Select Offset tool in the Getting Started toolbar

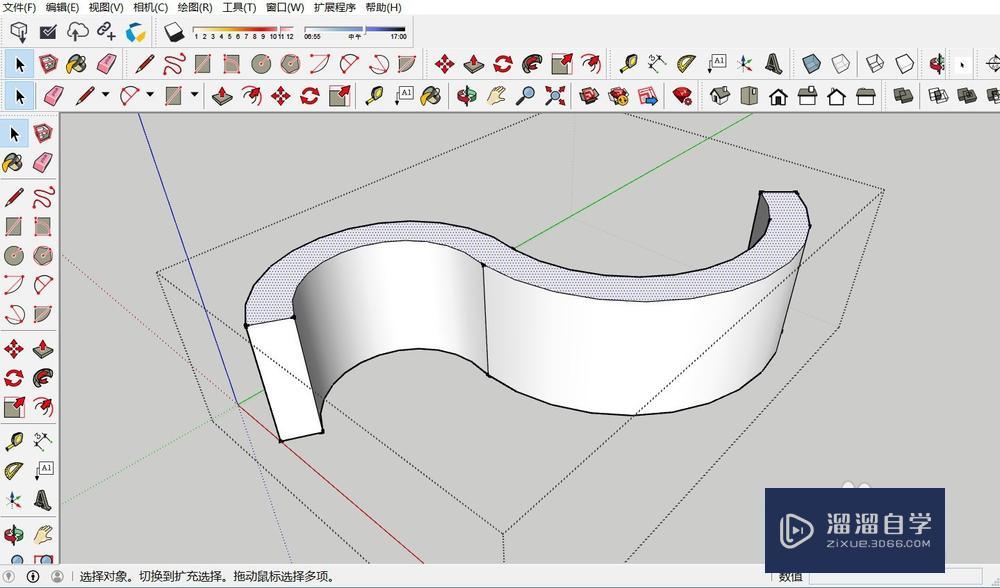coord(251,96)
